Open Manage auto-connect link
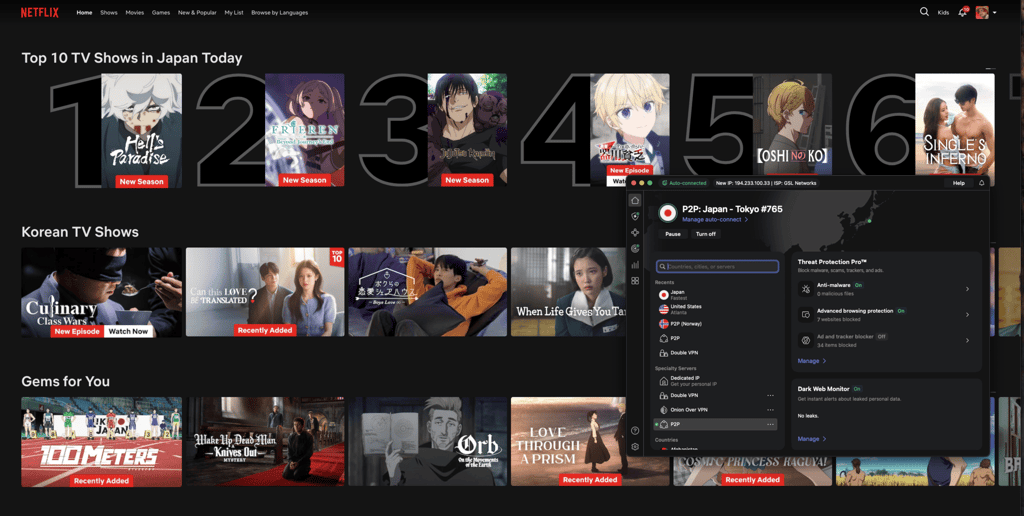1024x516 pixels. [714, 219]
